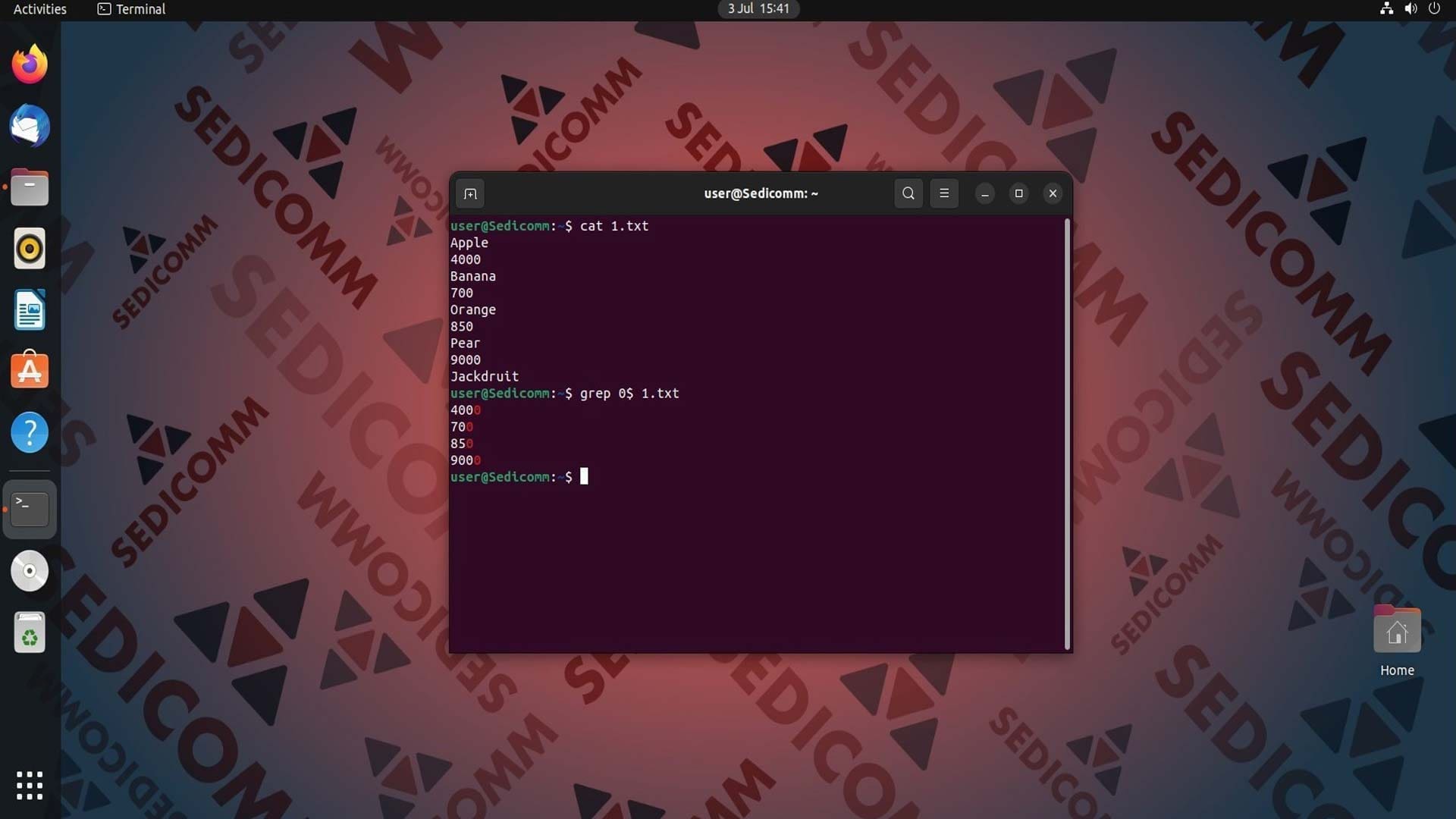Minimize the Terminal window
This screenshot has width=1456, height=819.
click(985, 193)
